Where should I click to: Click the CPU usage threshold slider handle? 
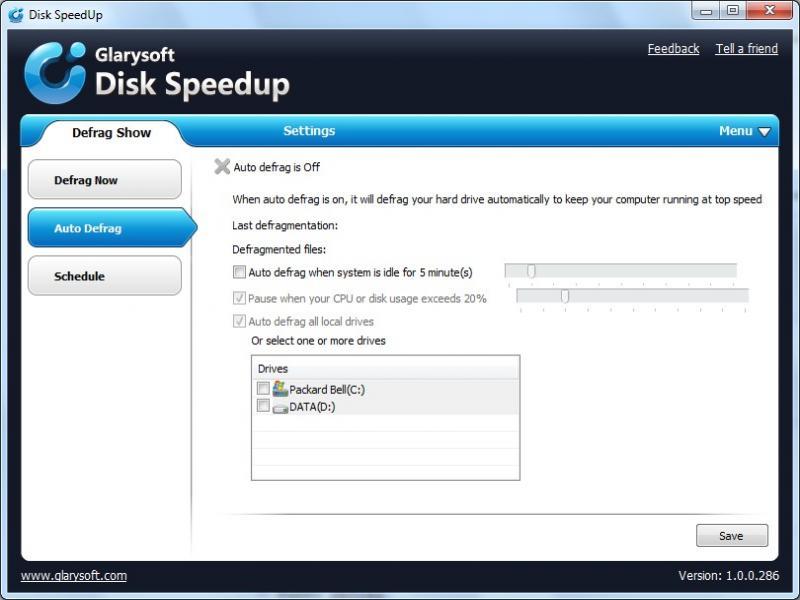pyautogui.click(x=565, y=296)
